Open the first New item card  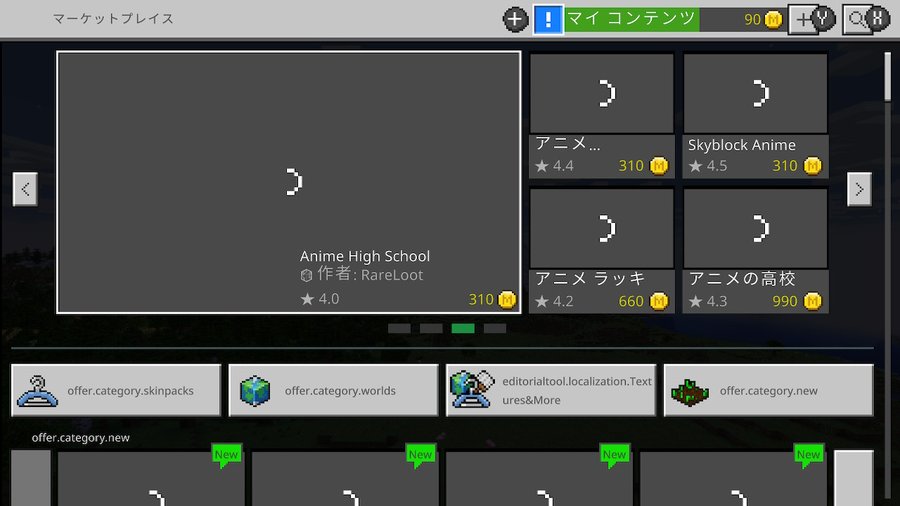point(151,478)
